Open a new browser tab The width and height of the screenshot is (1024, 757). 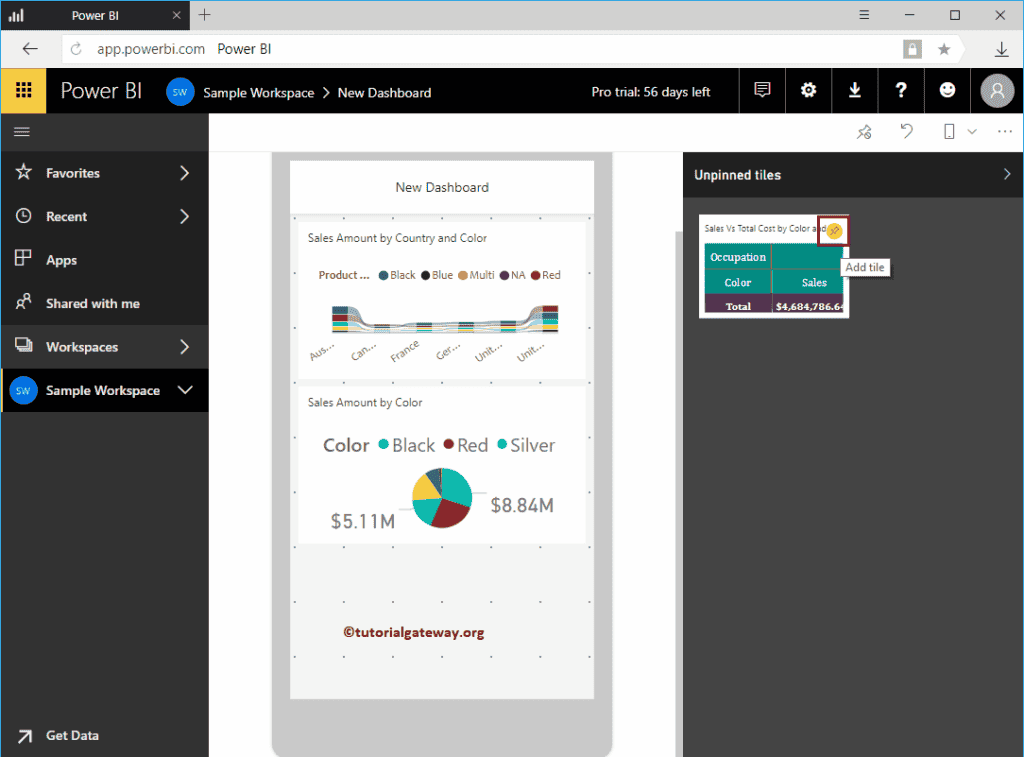[x=204, y=15]
